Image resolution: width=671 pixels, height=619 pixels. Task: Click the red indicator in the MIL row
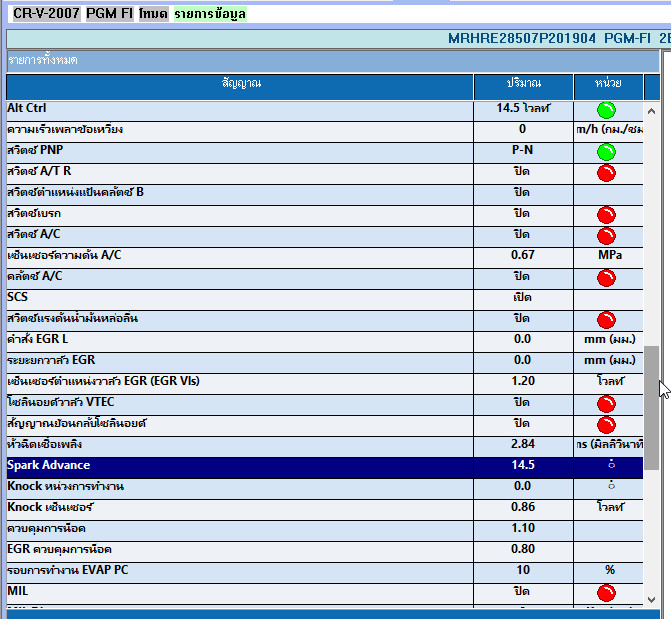(606, 593)
